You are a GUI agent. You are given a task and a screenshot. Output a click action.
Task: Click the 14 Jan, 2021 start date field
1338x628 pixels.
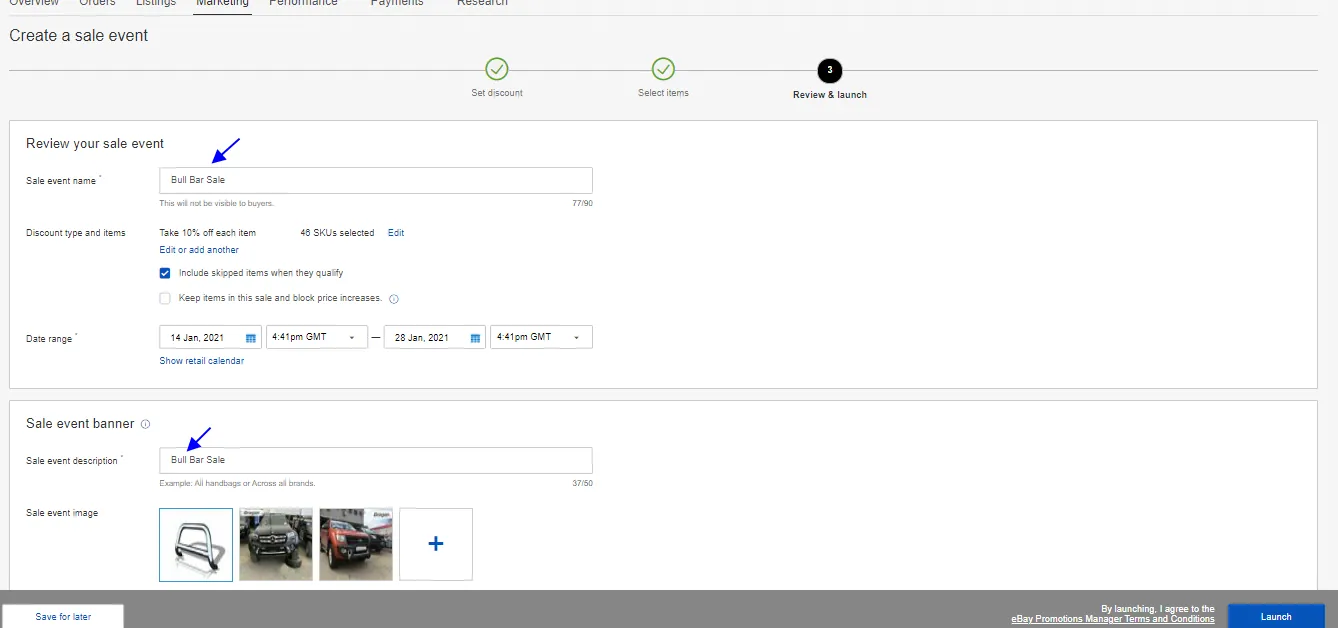210,337
